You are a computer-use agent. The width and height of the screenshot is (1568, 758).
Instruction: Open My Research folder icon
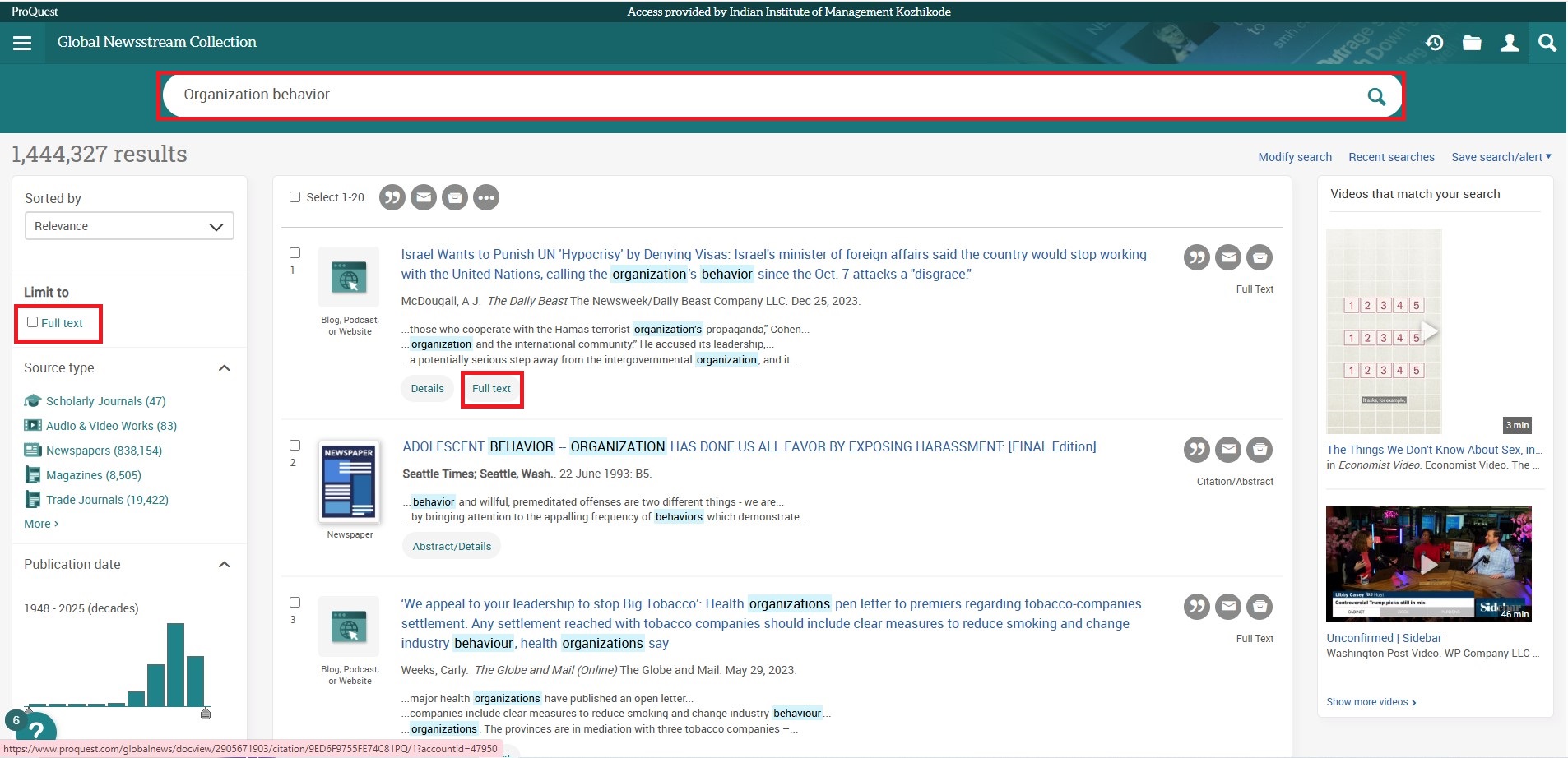[x=1472, y=43]
